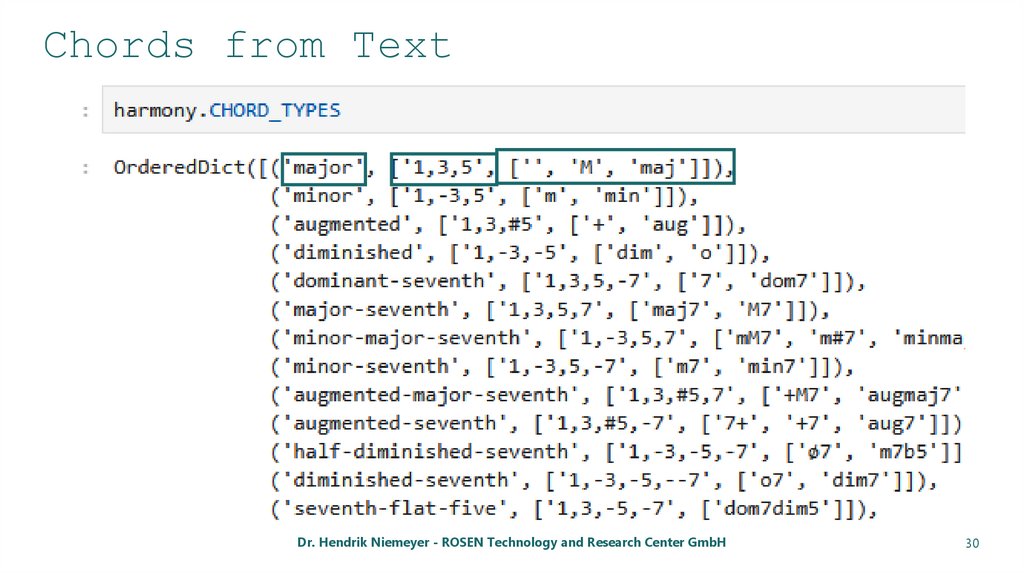Click the 'min' abbreviation in the minor row
The width and height of the screenshot is (1024, 574).
pyautogui.click(x=622, y=196)
